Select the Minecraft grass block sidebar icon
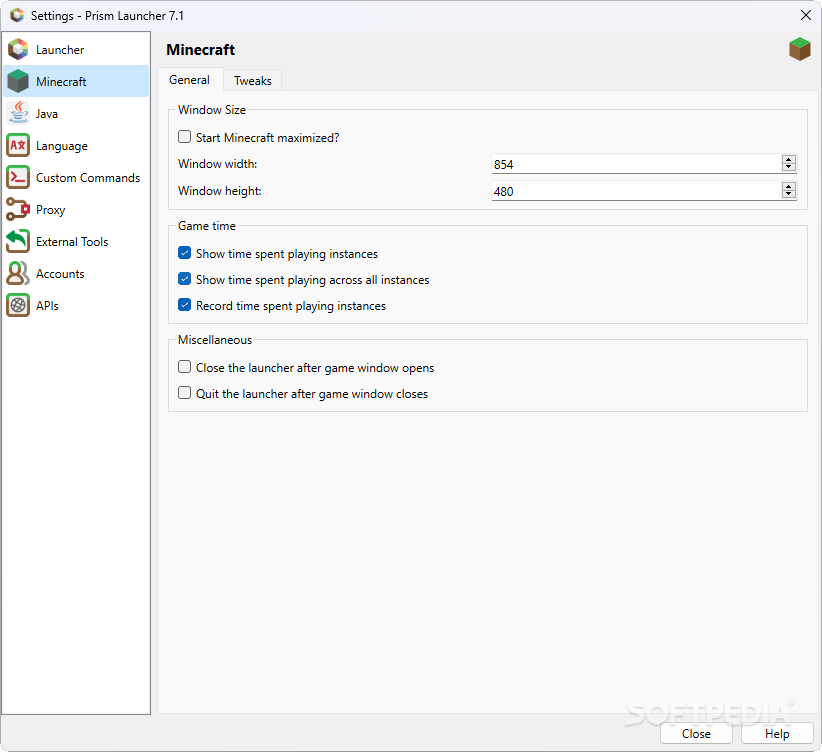 [x=18, y=81]
